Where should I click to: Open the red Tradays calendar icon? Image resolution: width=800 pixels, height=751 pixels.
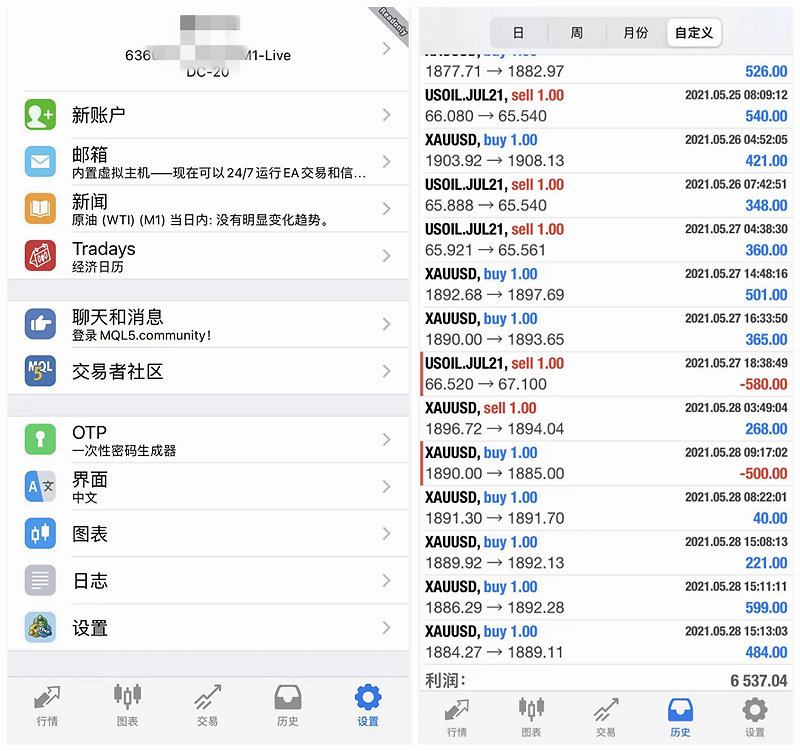40,256
